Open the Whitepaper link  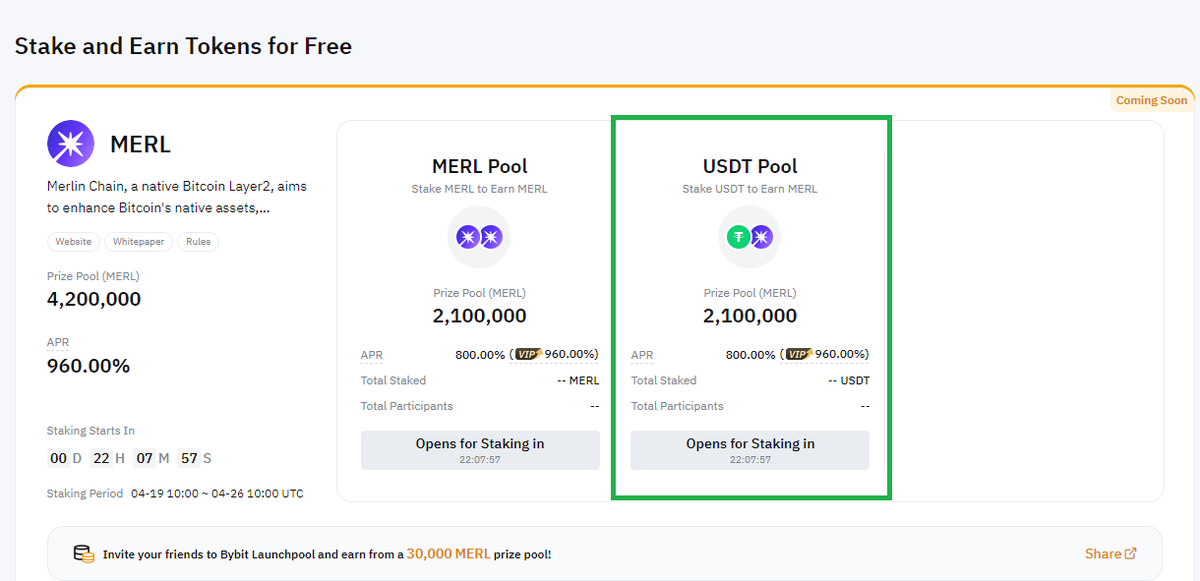point(138,242)
